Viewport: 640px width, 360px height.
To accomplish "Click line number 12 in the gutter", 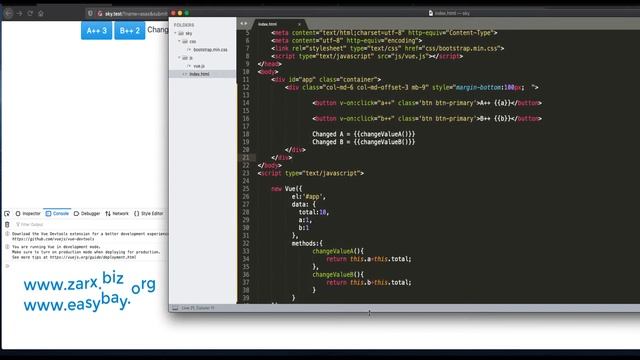I will [246, 87].
